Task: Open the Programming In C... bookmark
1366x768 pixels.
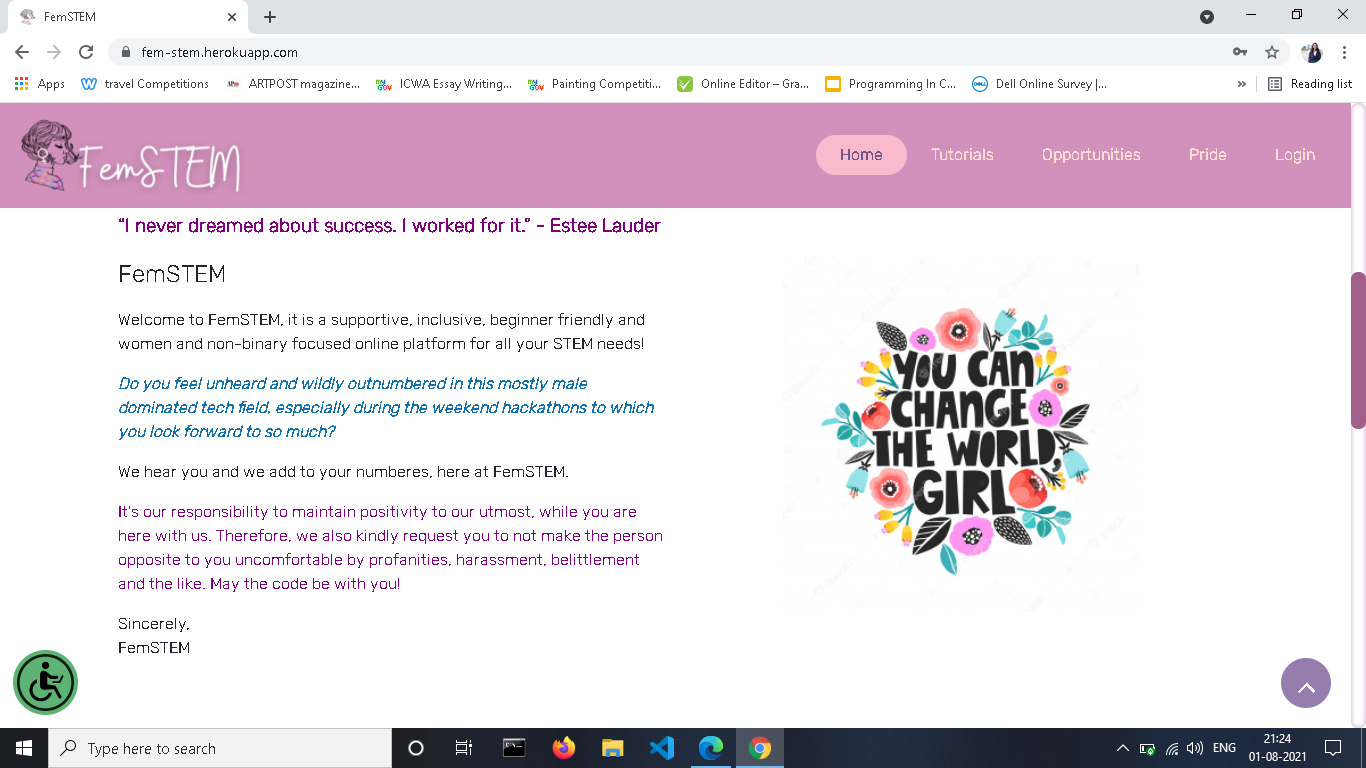Action: pos(891,84)
